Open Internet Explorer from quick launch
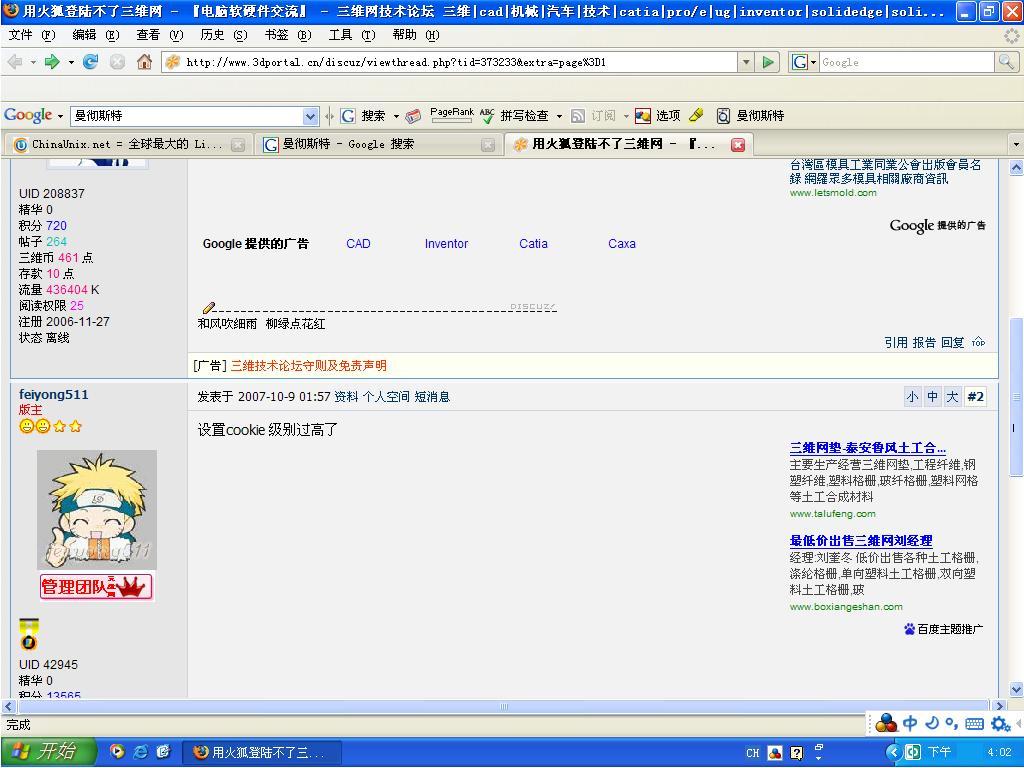Image resolution: width=1024 pixels, height=768 pixels. pos(140,752)
